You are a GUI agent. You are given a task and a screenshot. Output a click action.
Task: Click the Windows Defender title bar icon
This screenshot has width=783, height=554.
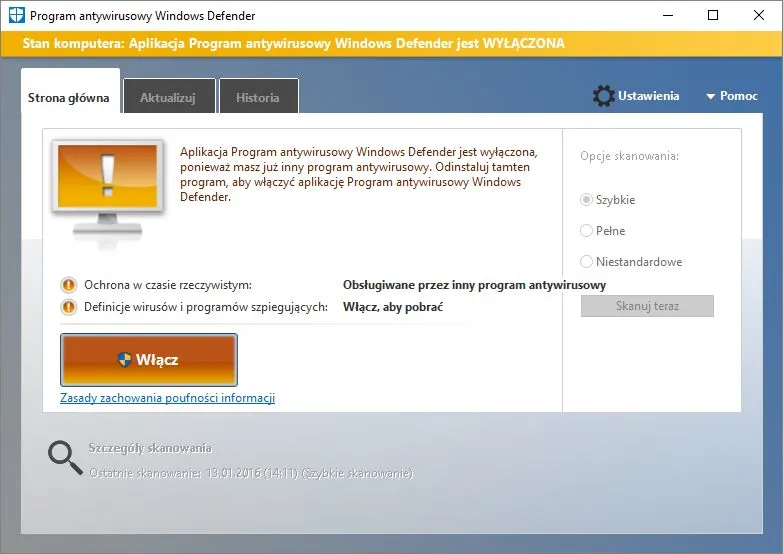[x=14, y=16]
